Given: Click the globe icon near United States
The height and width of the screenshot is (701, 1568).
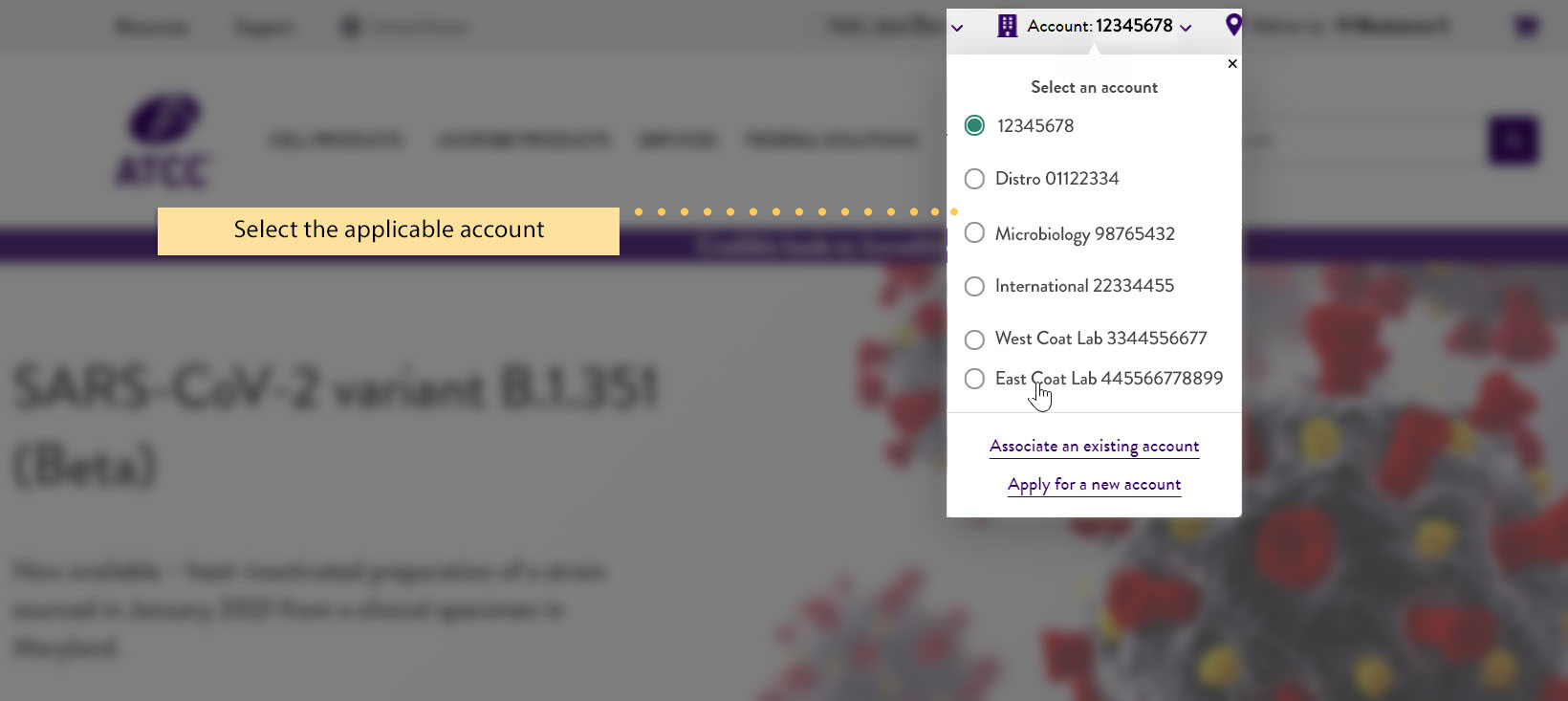Looking at the screenshot, I should coord(348,27).
